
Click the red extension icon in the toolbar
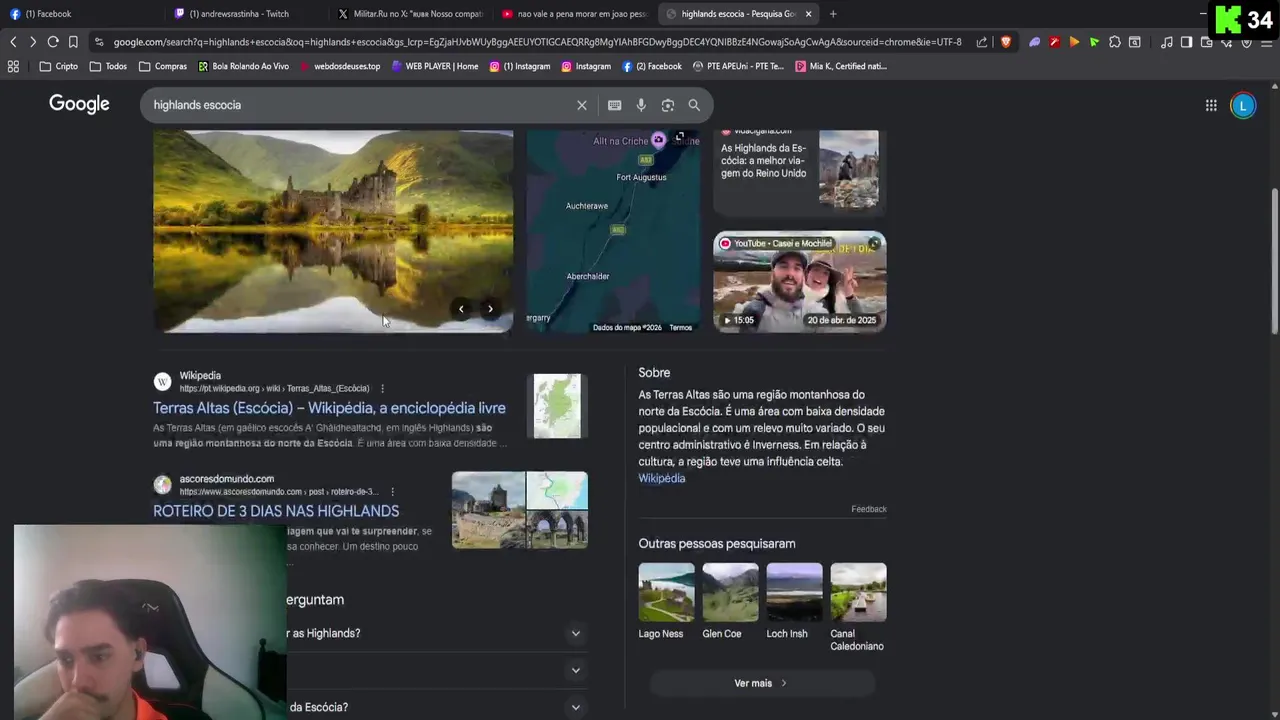pos(1054,42)
